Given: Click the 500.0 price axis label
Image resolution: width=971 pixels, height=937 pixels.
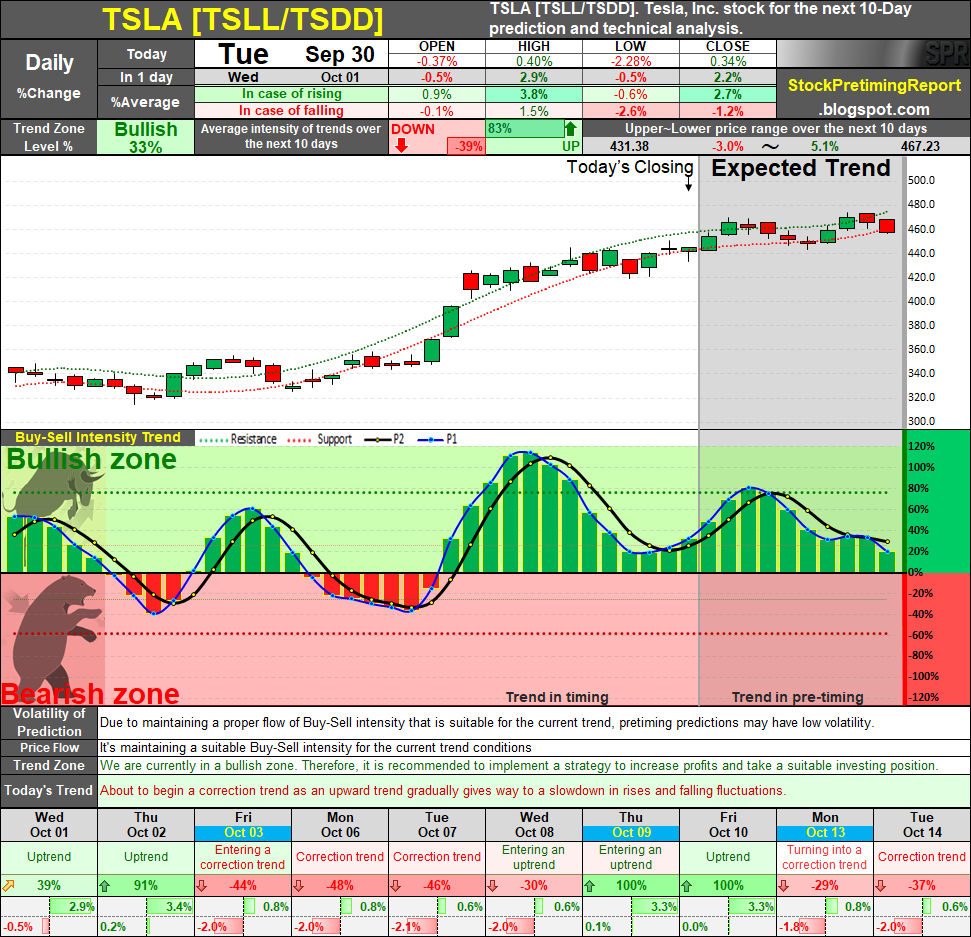Looking at the screenshot, I should 921,180.
